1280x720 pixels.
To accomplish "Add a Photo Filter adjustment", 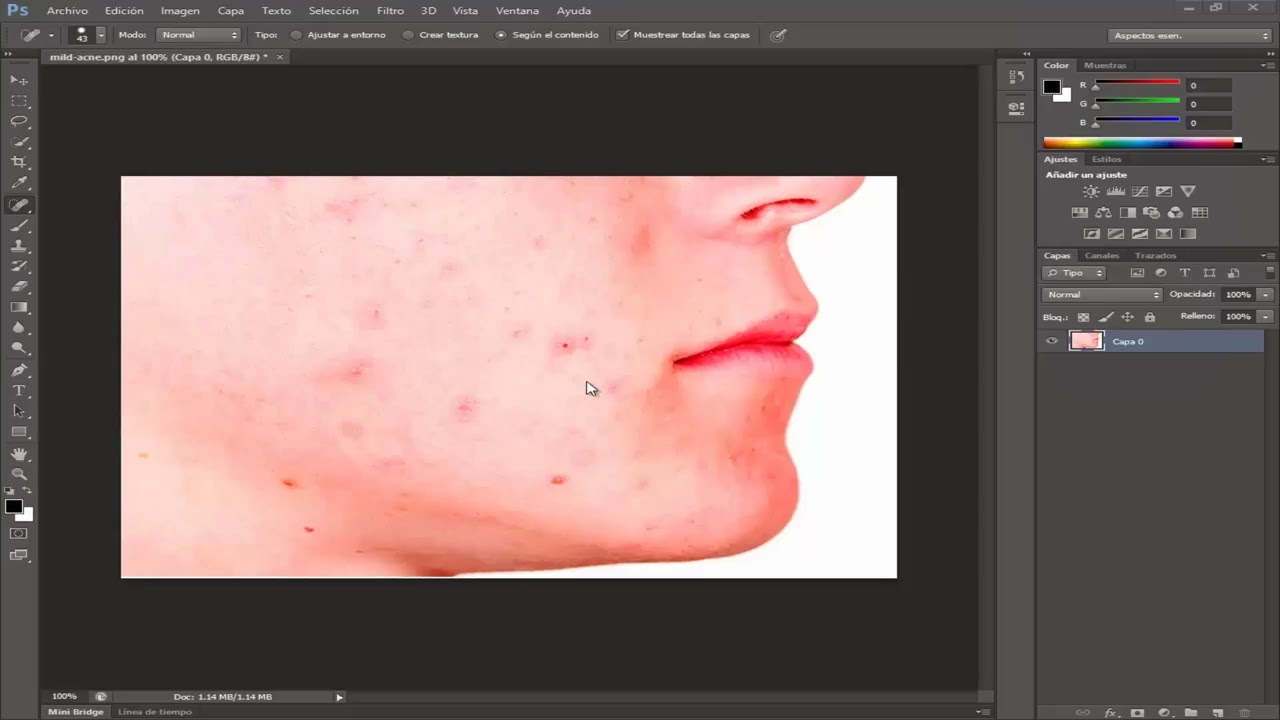I will point(1151,212).
